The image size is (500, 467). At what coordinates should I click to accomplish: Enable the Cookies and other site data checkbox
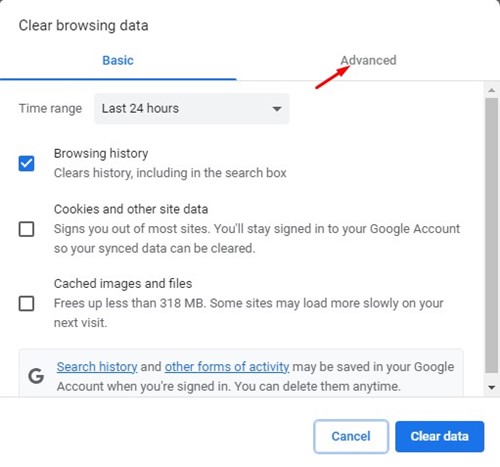(26, 229)
